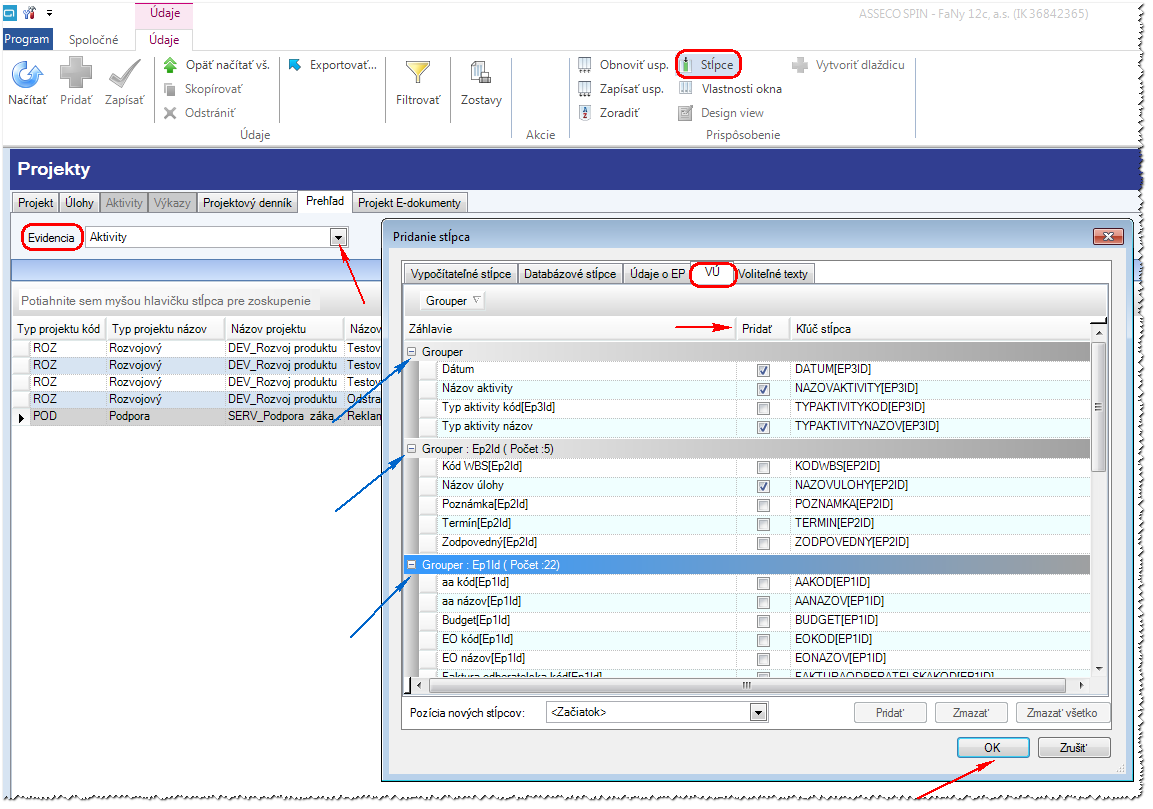Collapse Grouper : Ep1Id group

click(412, 565)
